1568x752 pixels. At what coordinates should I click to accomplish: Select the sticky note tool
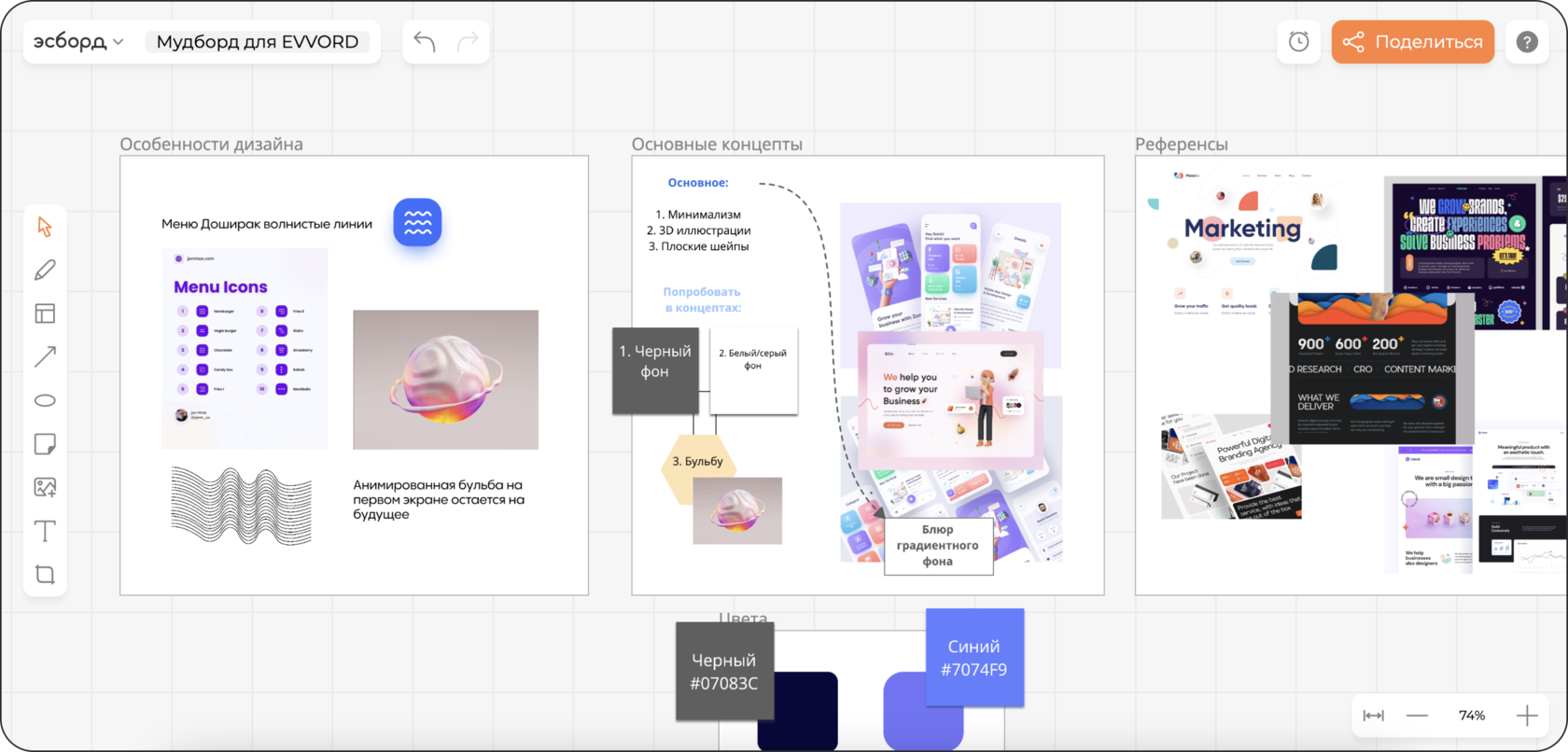coord(45,443)
